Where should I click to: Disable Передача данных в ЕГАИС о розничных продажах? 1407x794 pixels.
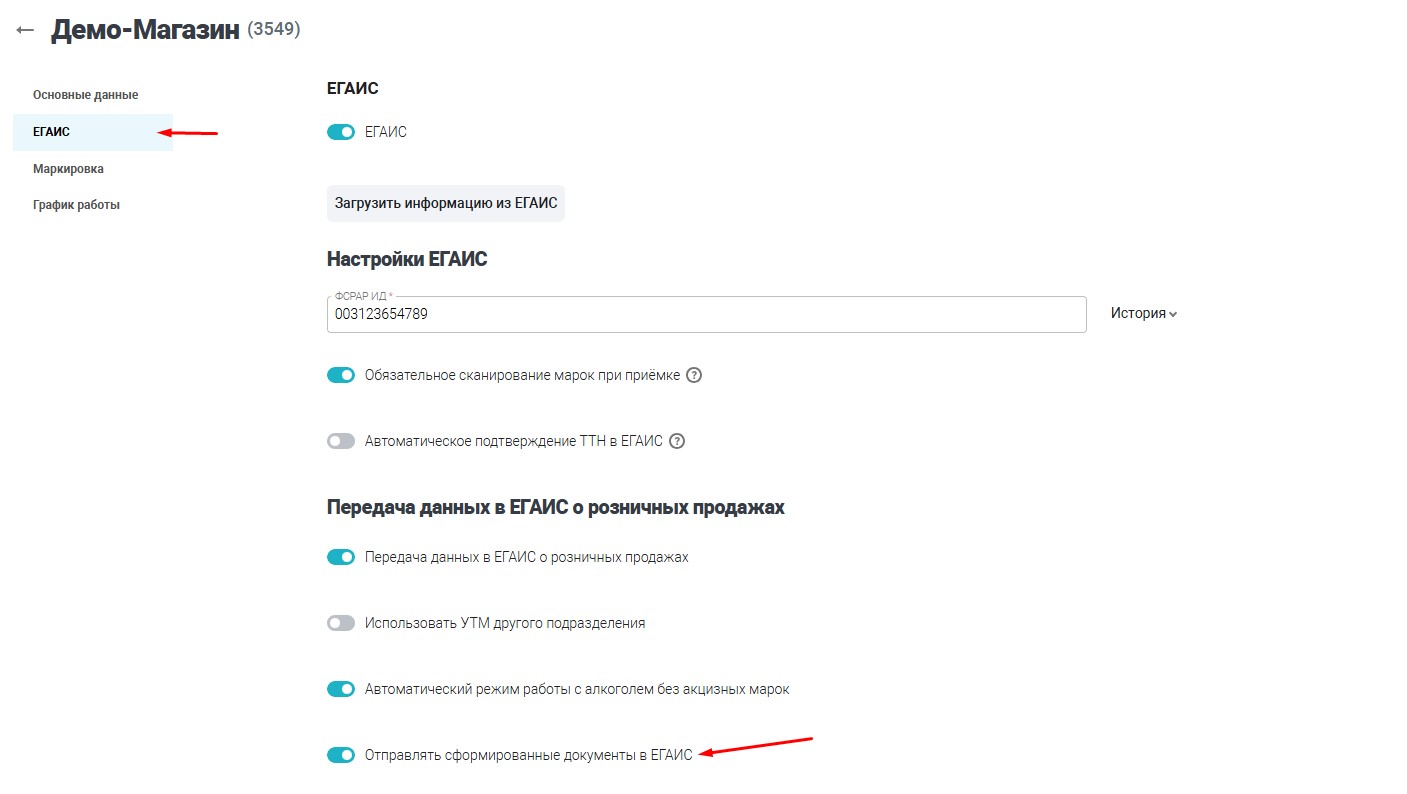340,556
